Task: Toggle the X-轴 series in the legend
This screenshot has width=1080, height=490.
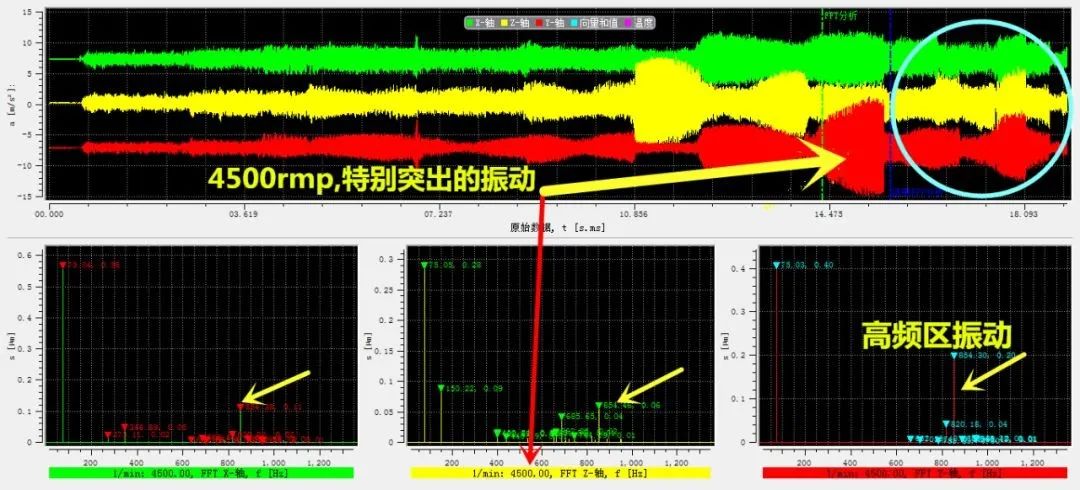Action: pyautogui.click(x=476, y=21)
